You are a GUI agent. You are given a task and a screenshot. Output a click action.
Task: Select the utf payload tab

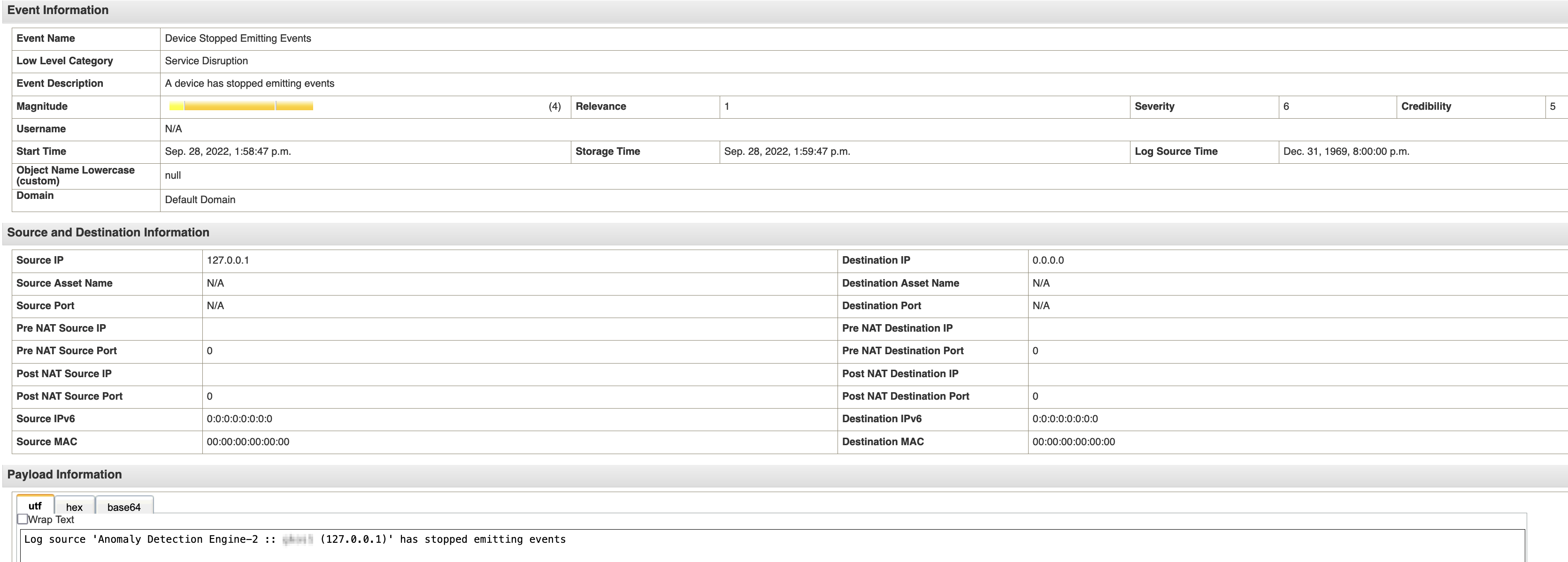point(35,505)
